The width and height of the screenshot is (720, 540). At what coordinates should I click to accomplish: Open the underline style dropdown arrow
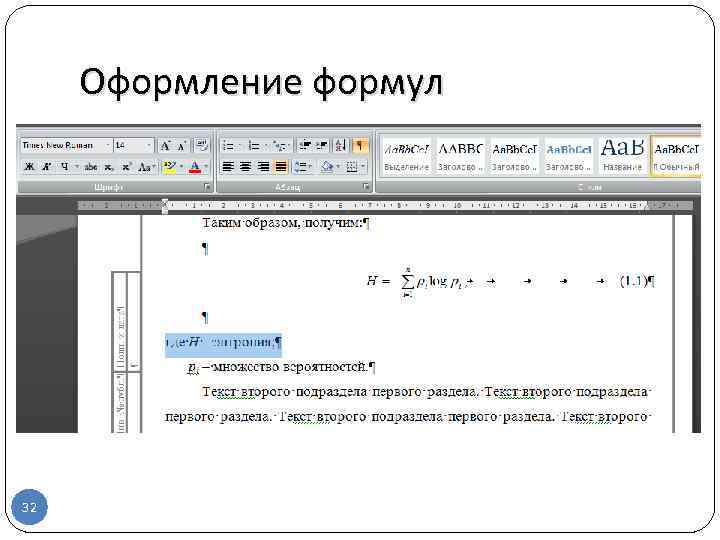tap(77, 167)
